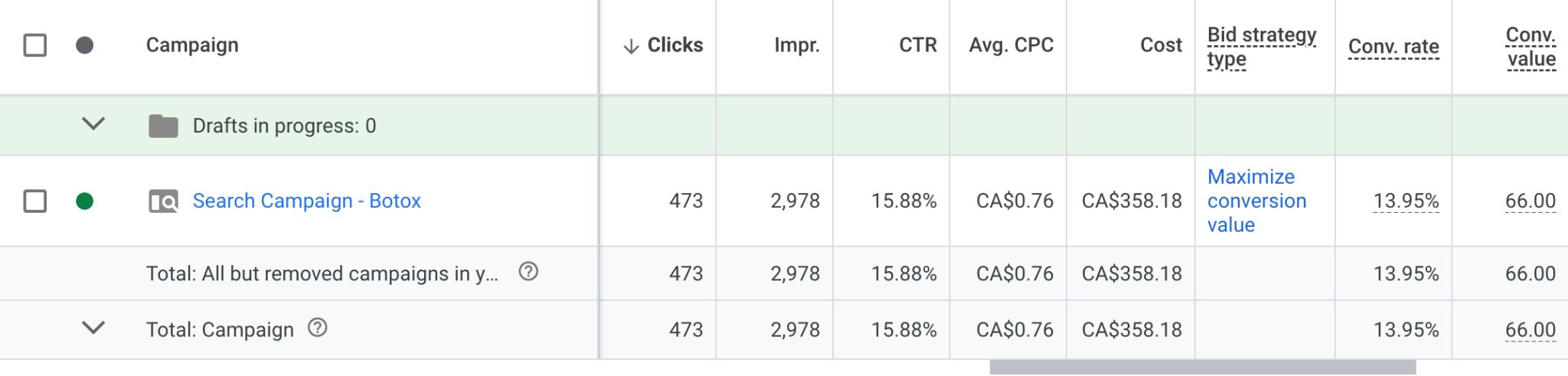Image resolution: width=1568 pixels, height=376 pixels.
Task: Sort by the Avg. CPC column header
Action: point(1011,45)
